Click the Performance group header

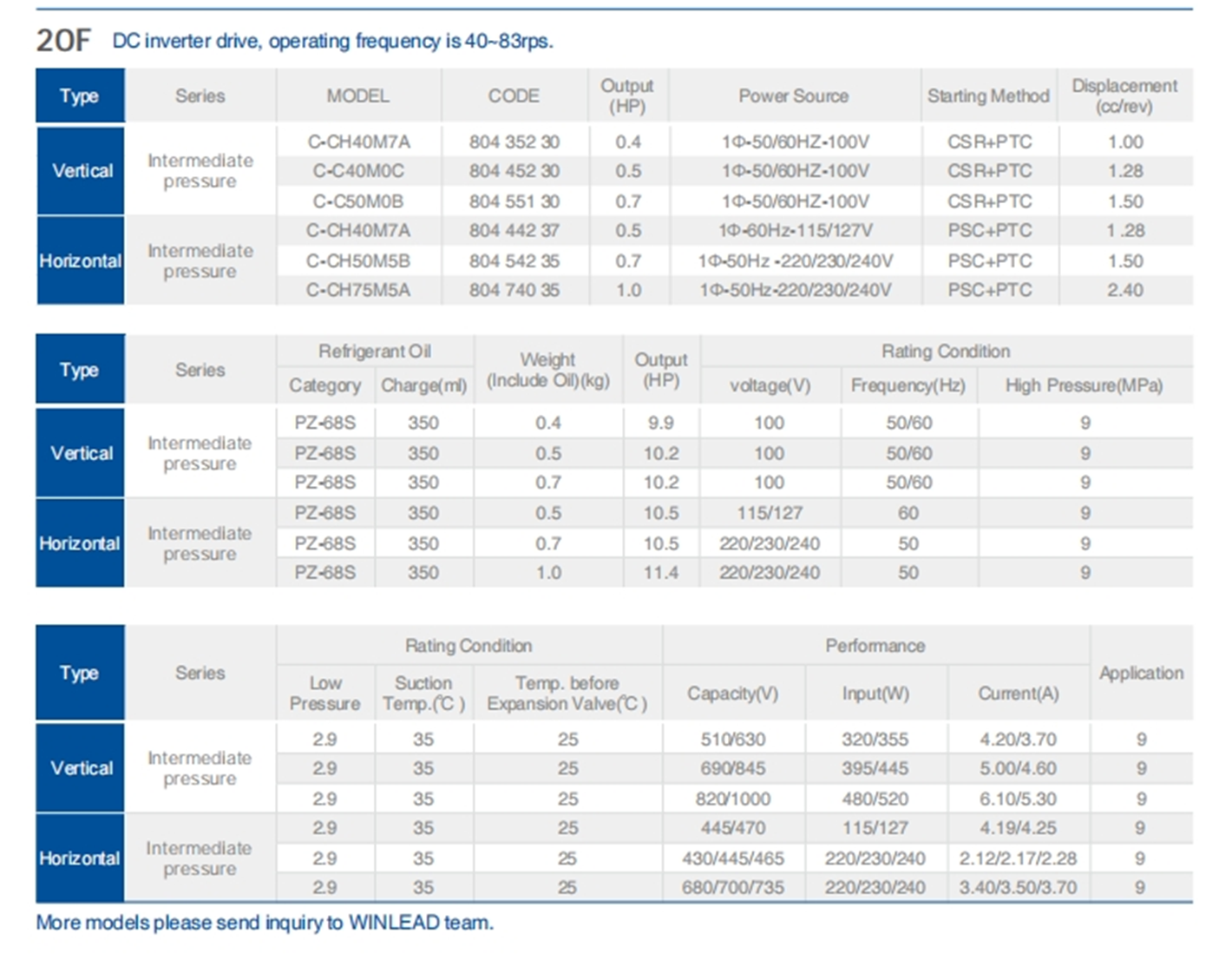coord(875,645)
